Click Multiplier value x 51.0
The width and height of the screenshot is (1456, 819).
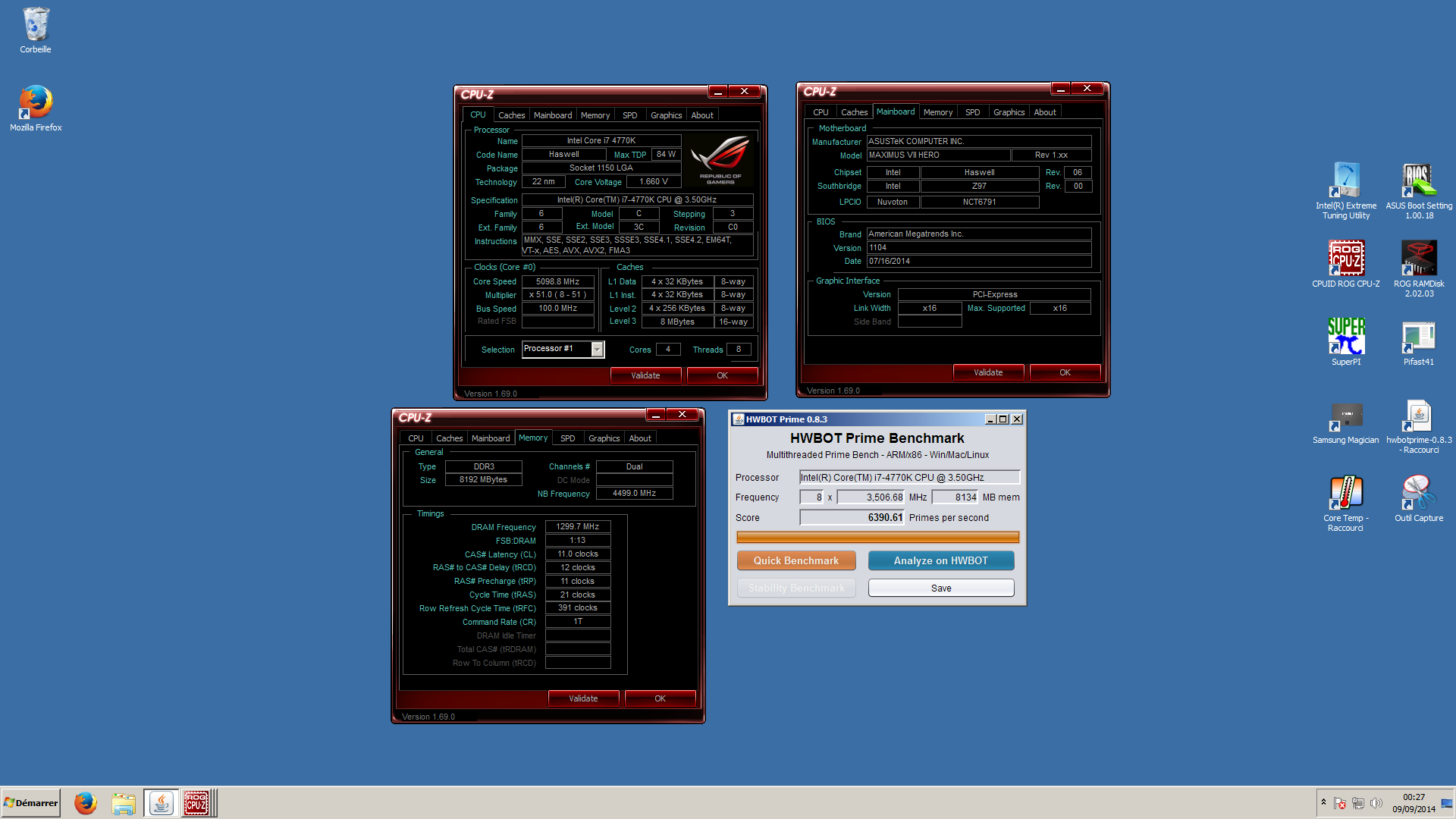pos(557,295)
